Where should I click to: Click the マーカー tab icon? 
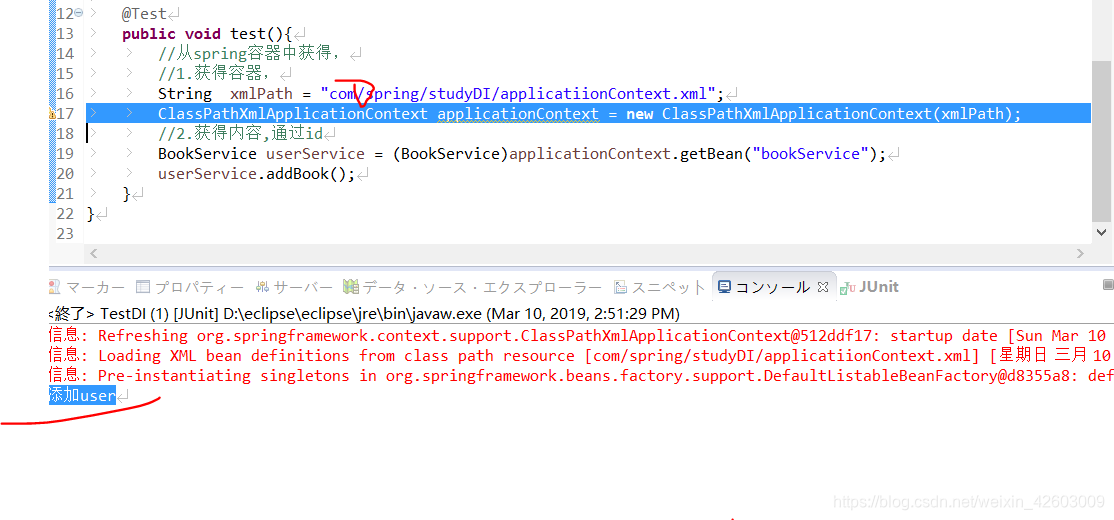pos(54,287)
